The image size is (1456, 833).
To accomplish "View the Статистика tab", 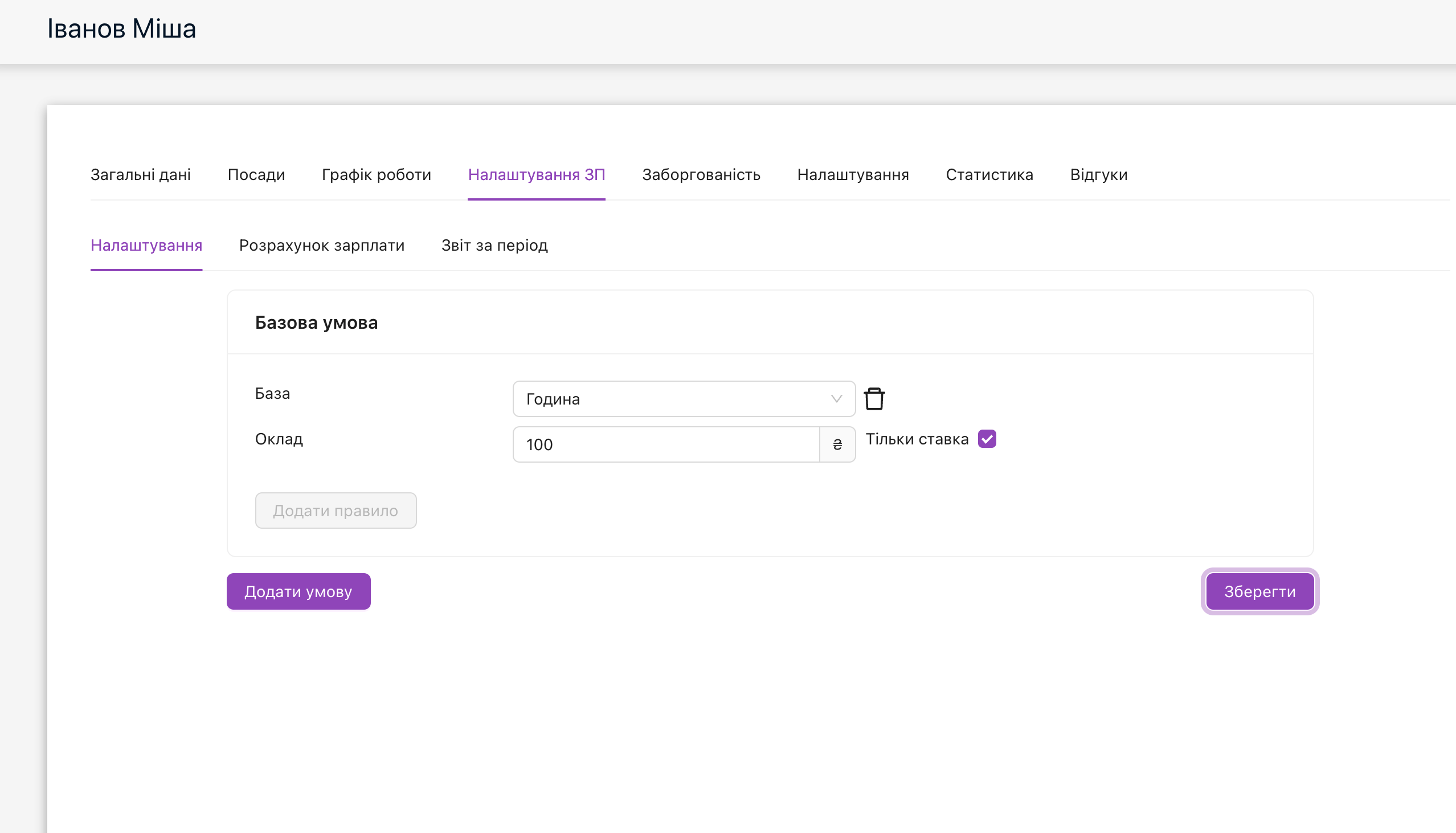I will [x=989, y=174].
